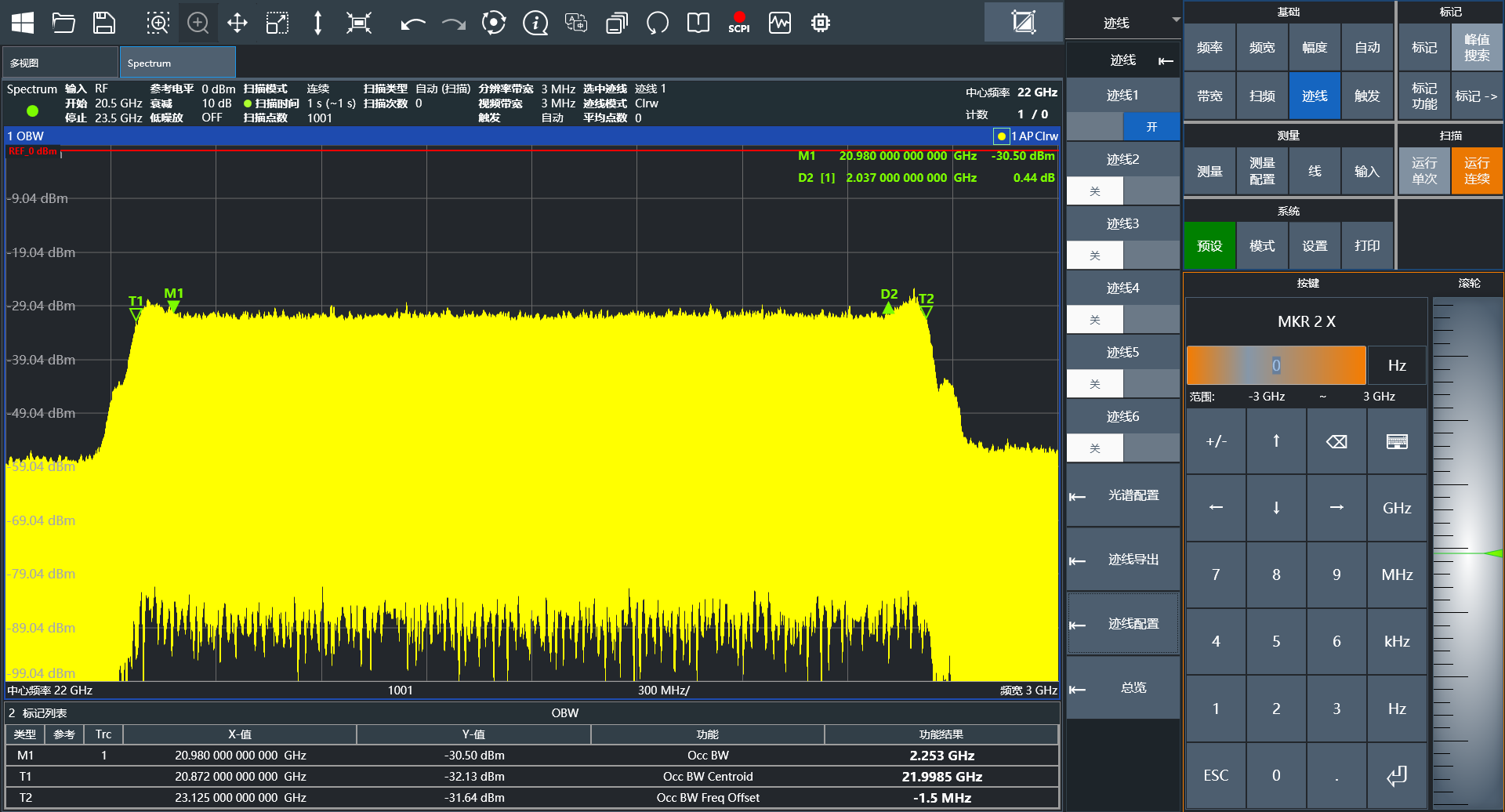Switch to the 多视图 tab
1505x812 pixels.
tap(60, 63)
